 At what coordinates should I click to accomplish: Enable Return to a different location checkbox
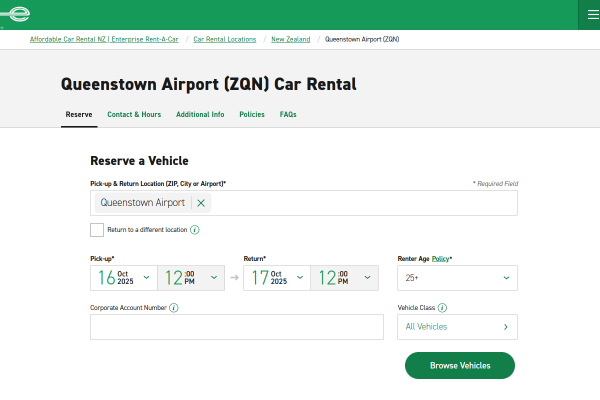97,230
